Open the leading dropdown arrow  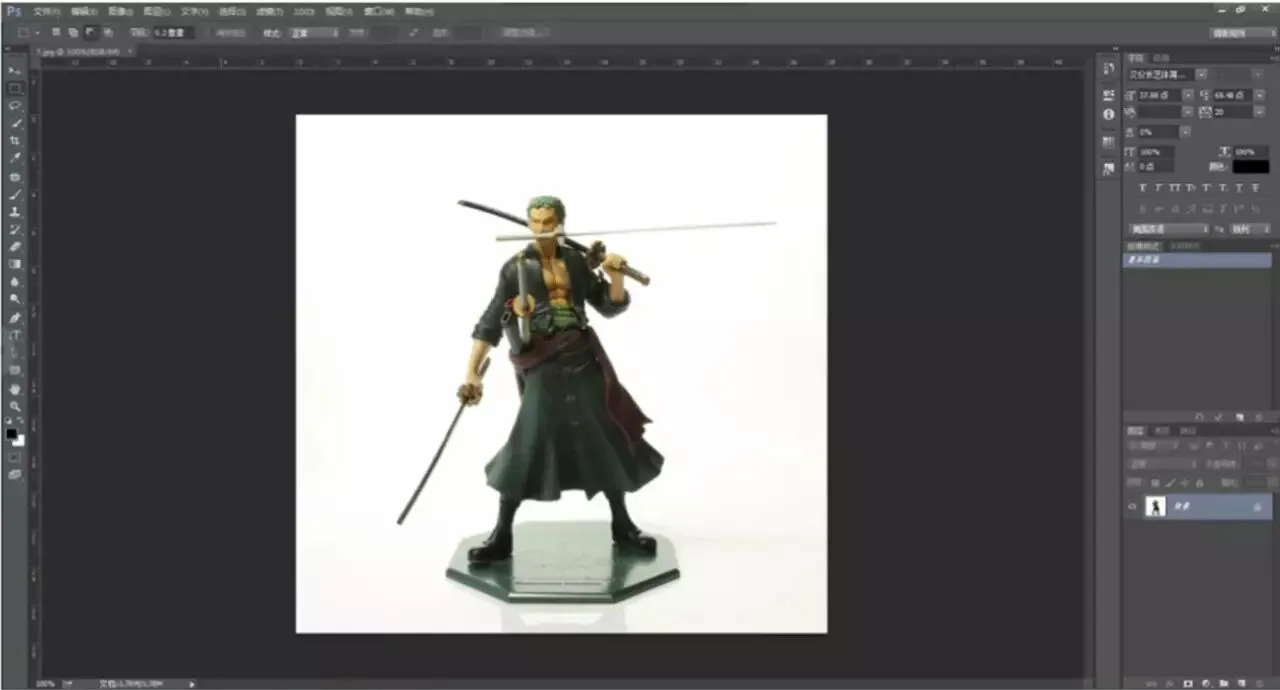pos(1259,95)
